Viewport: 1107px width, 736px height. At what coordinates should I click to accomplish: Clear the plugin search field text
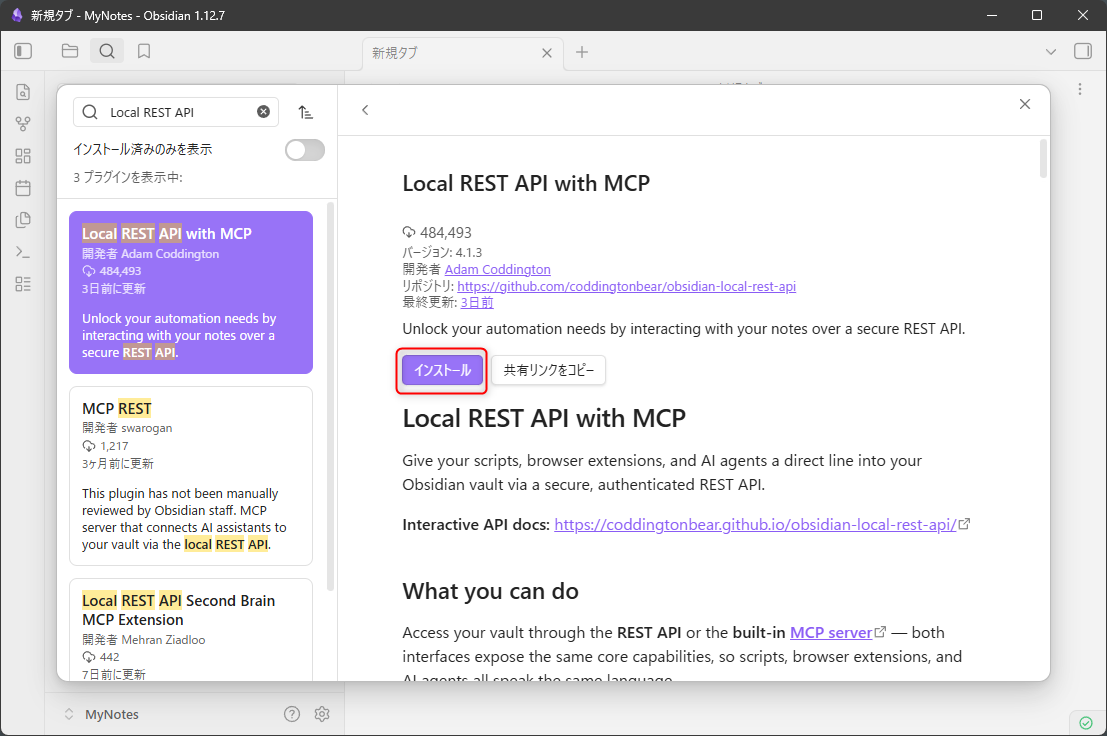263,111
